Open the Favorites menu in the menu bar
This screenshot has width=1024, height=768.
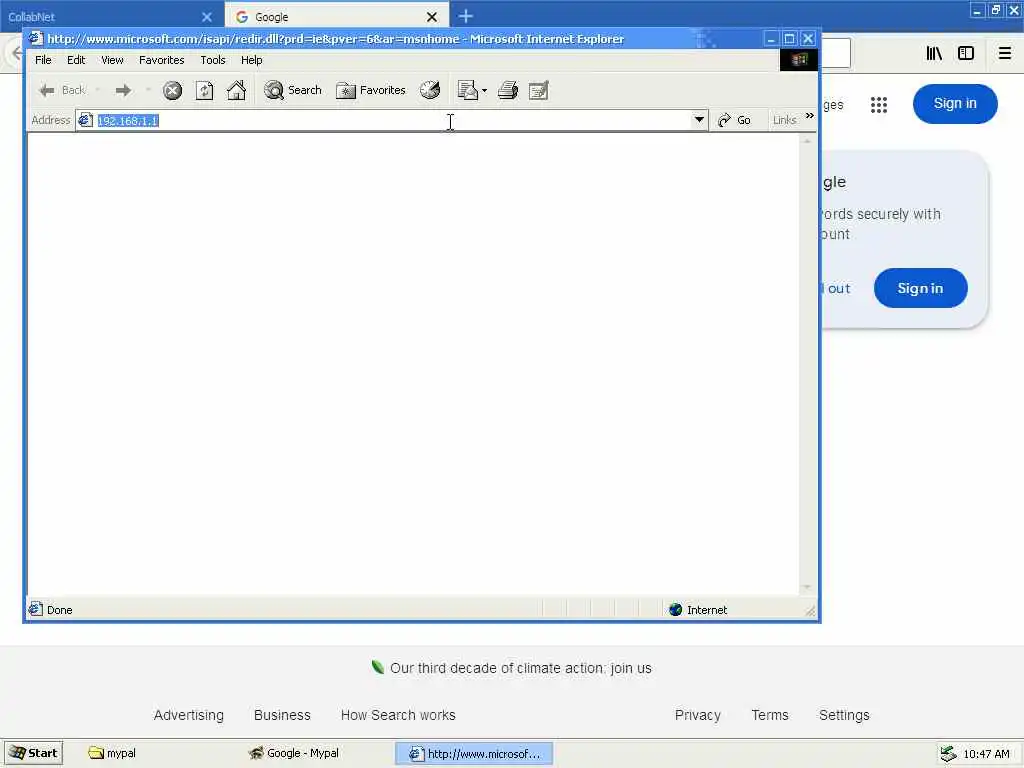click(x=161, y=60)
